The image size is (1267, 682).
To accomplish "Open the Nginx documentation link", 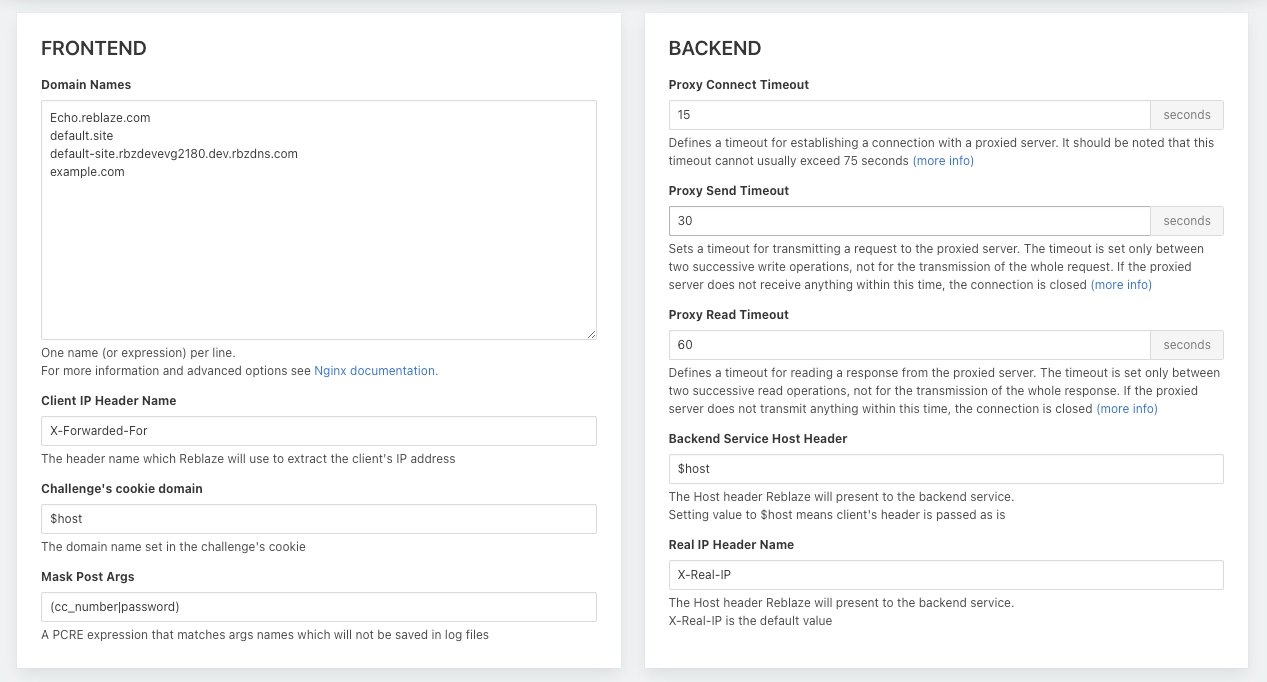I will coord(375,371).
